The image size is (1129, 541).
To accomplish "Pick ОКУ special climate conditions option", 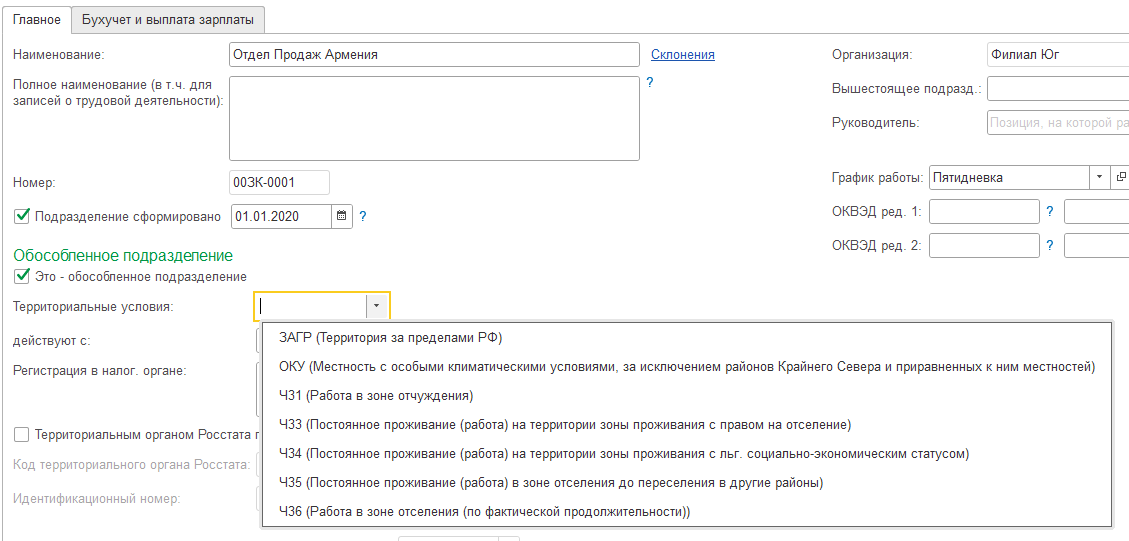I will [x=686, y=367].
